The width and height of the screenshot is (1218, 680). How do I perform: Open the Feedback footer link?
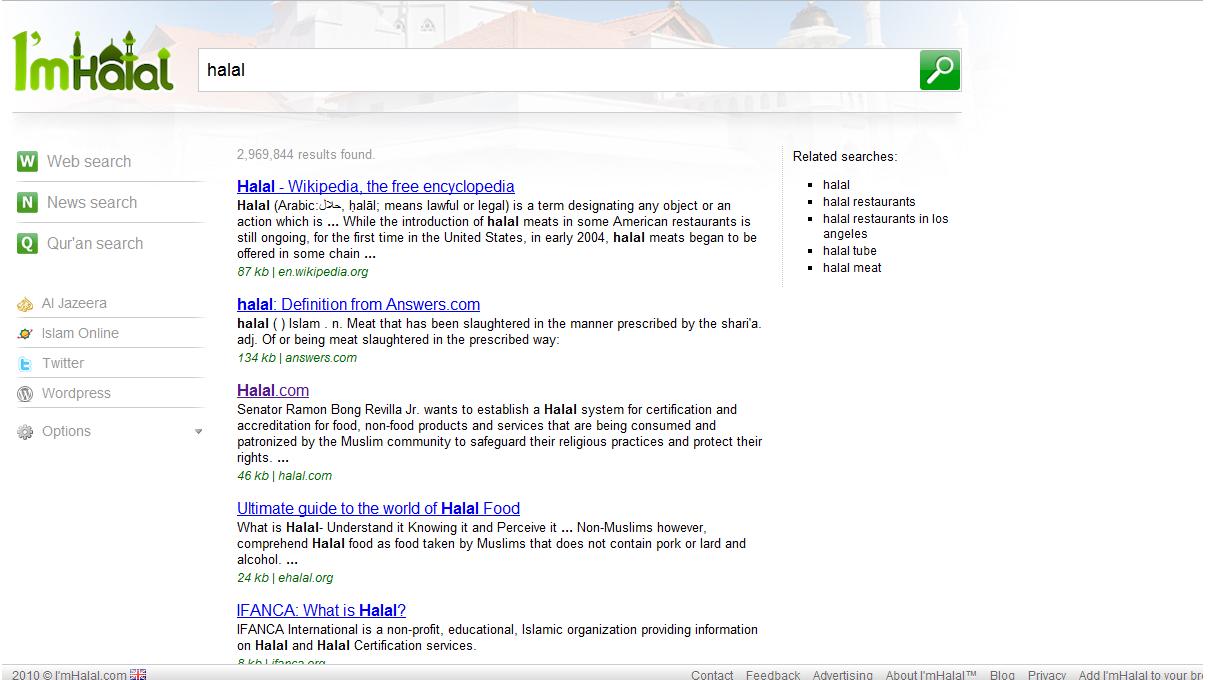click(x=773, y=675)
